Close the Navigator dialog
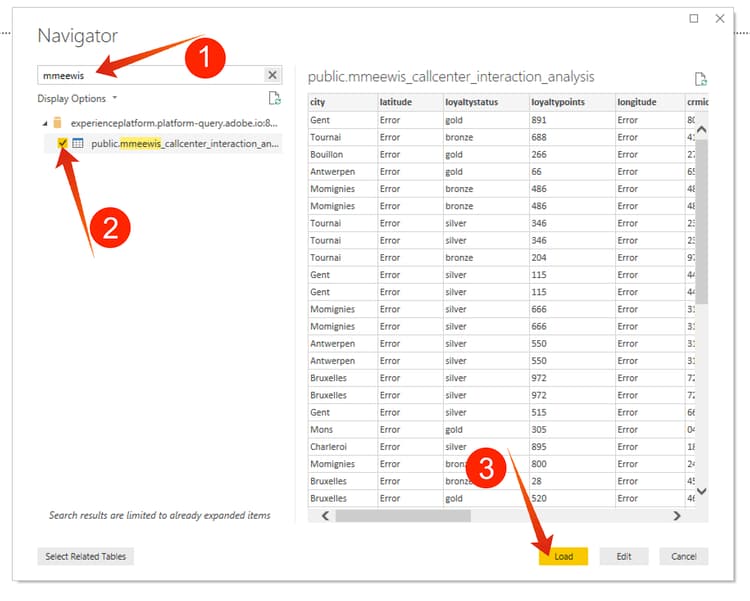Image resolution: width=750 pixels, height=601 pixels. pyautogui.click(x=720, y=18)
